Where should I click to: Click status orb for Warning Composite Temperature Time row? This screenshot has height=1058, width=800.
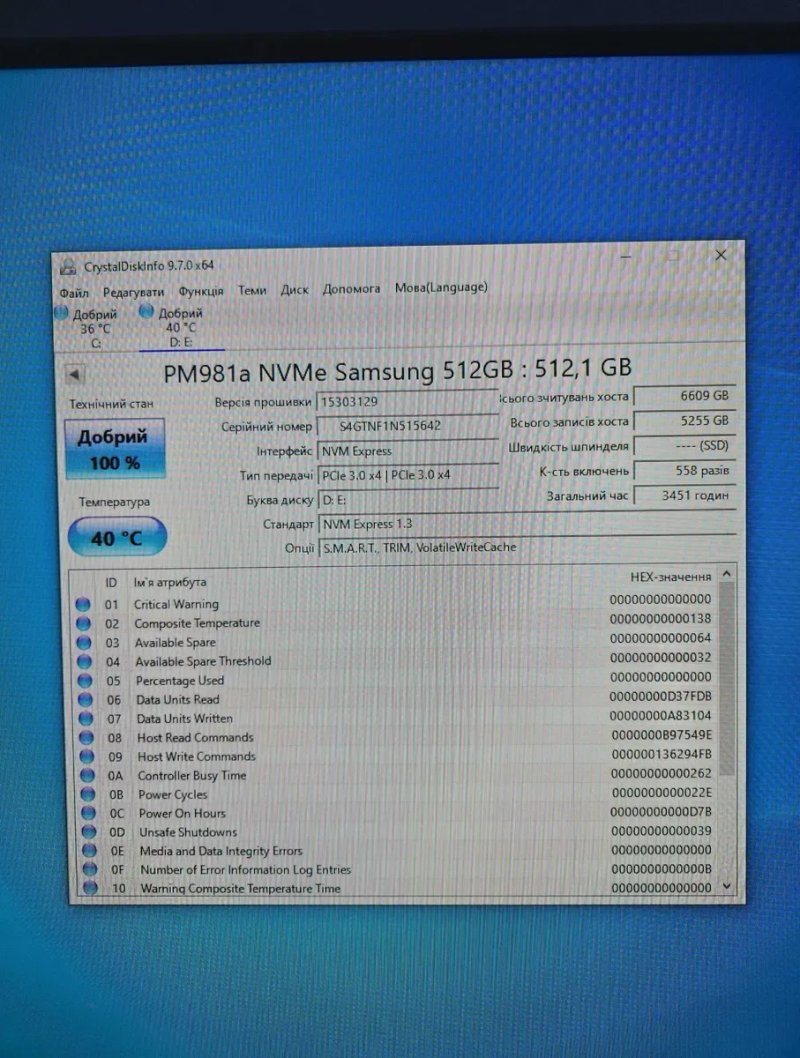[90, 887]
